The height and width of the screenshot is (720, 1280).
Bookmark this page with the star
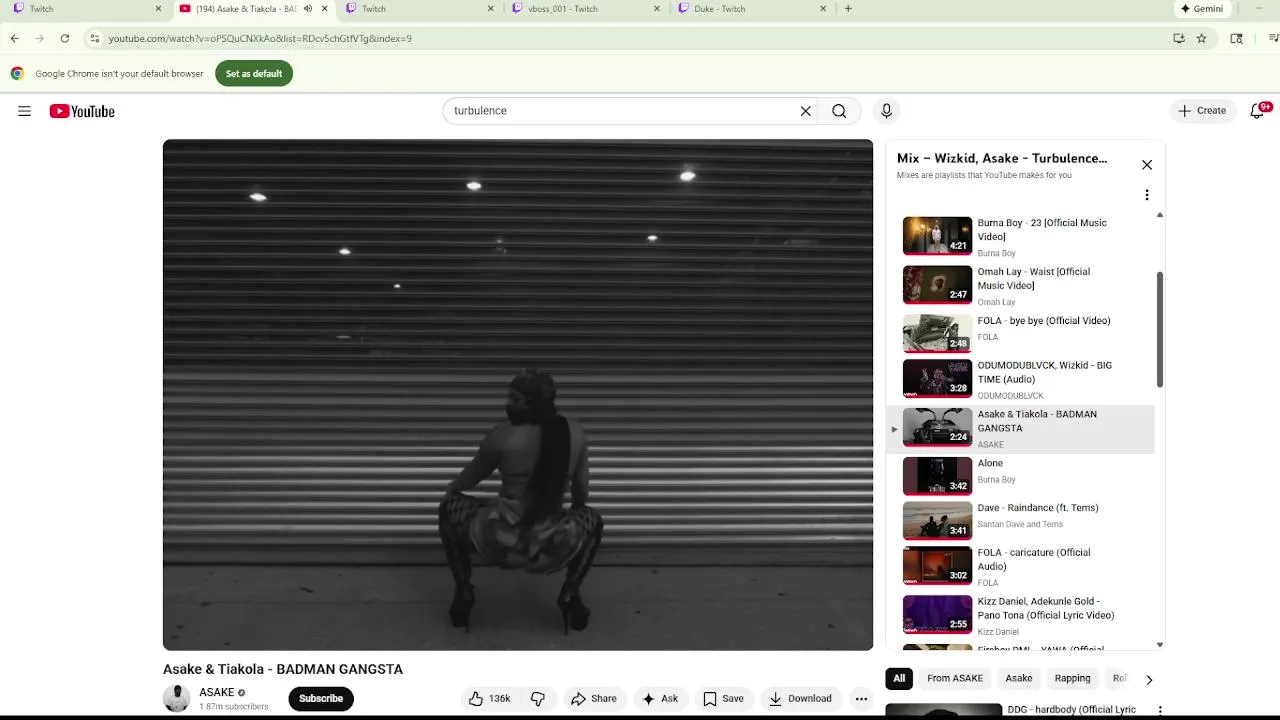pyautogui.click(x=1202, y=38)
